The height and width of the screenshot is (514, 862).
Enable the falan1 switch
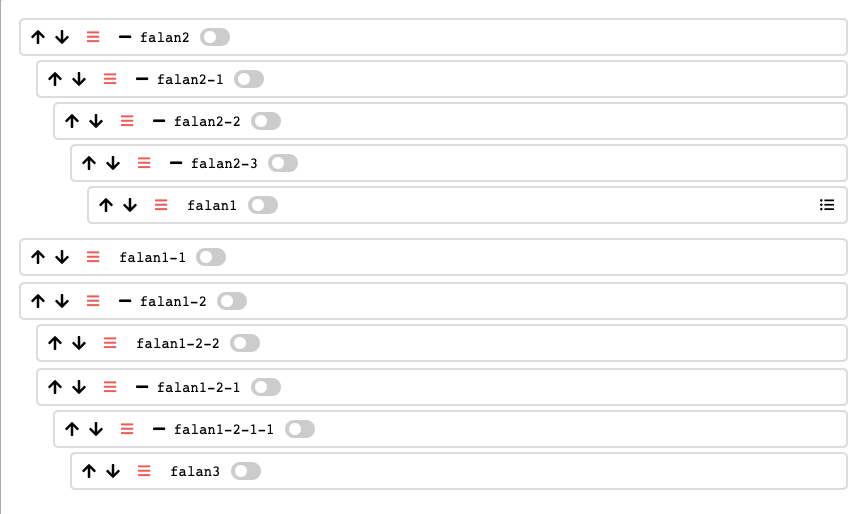click(x=263, y=205)
